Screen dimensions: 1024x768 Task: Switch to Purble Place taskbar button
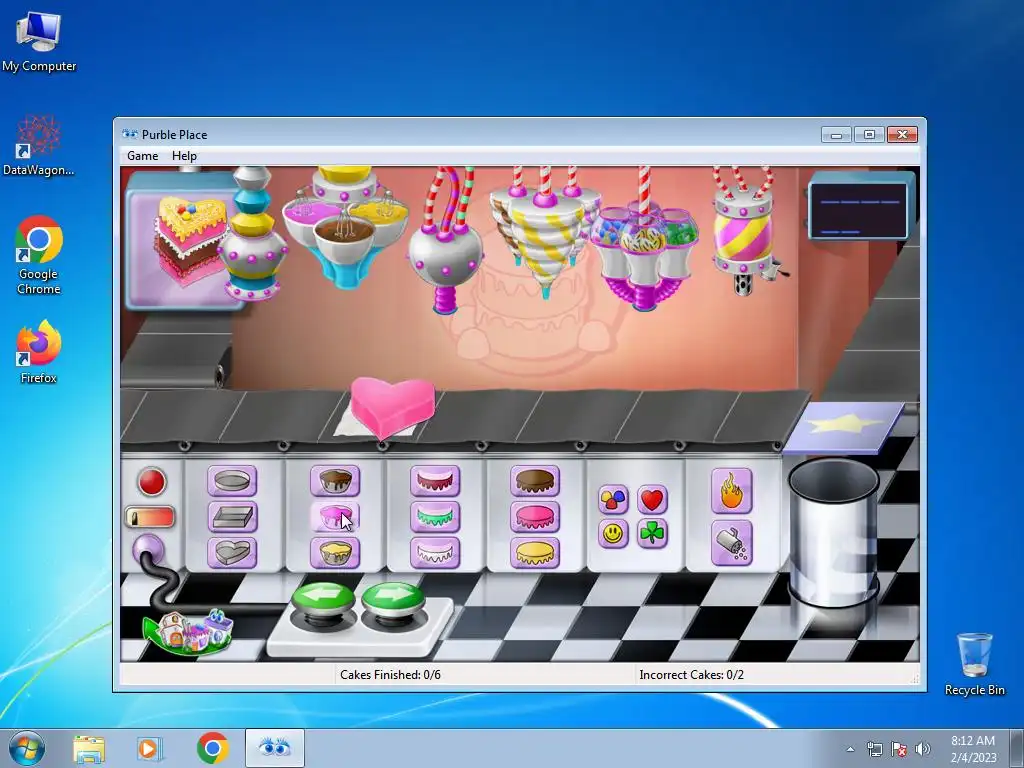[x=274, y=748]
